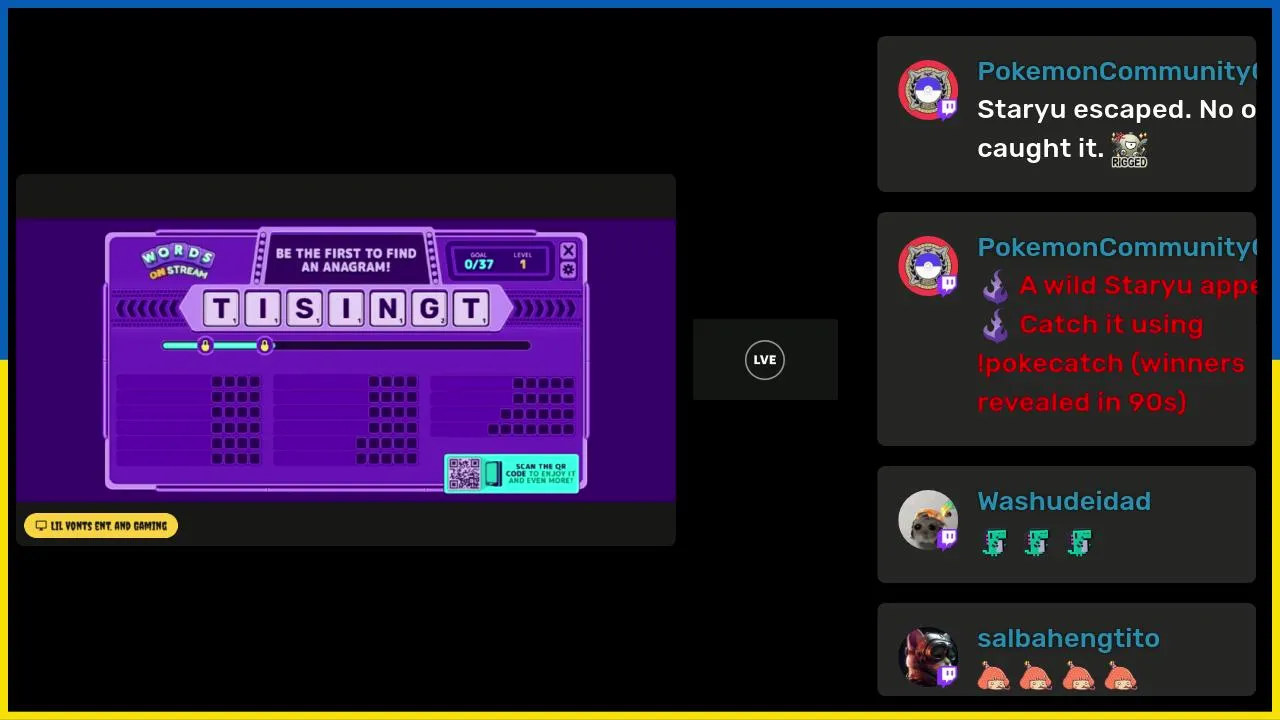Image resolution: width=1280 pixels, height=720 pixels.
Task: Click the lock marker at the cyan fill's end
Action: pyautogui.click(x=265, y=346)
